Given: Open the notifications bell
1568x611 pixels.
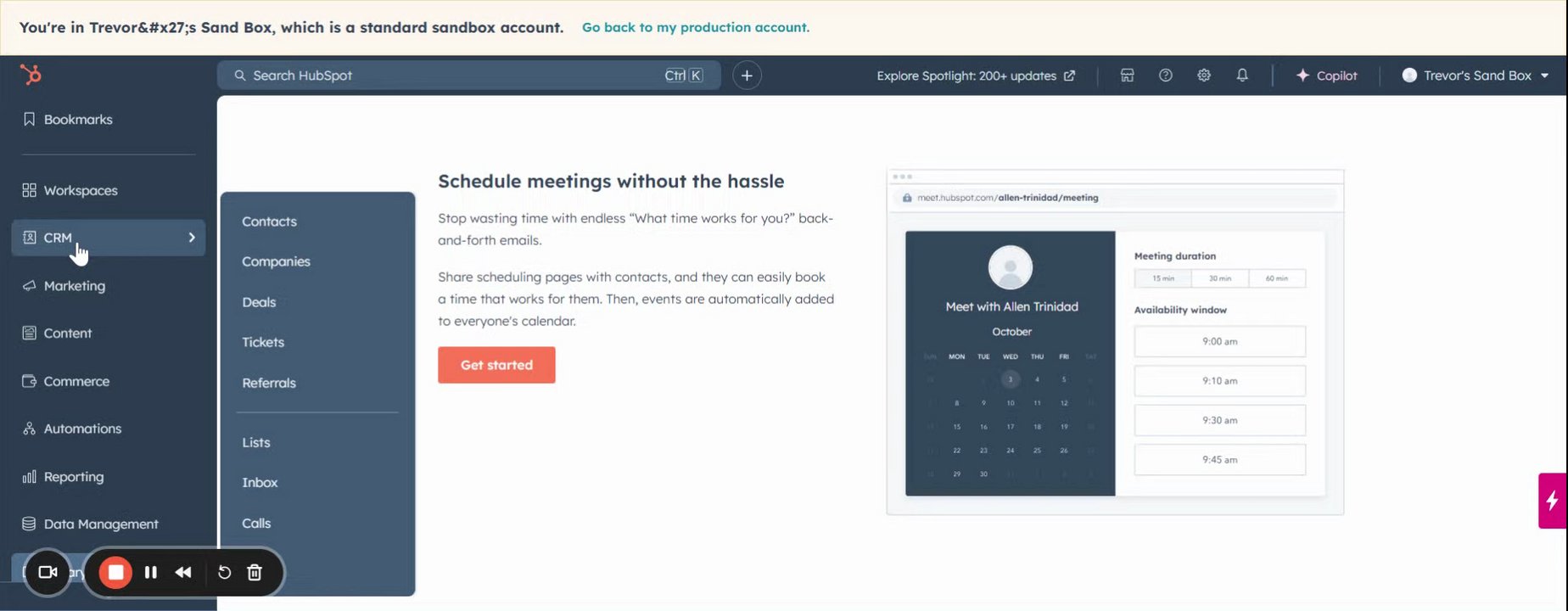Looking at the screenshot, I should (1242, 76).
